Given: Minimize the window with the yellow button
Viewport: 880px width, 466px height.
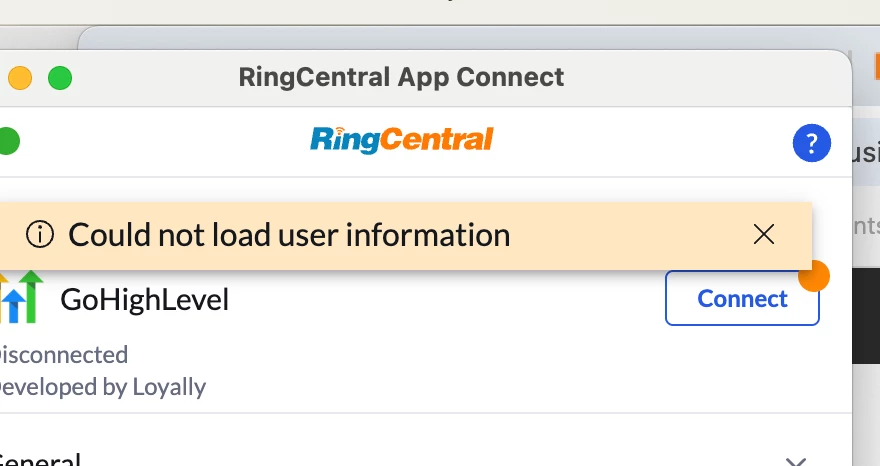Looking at the screenshot, I should (20, 78).
